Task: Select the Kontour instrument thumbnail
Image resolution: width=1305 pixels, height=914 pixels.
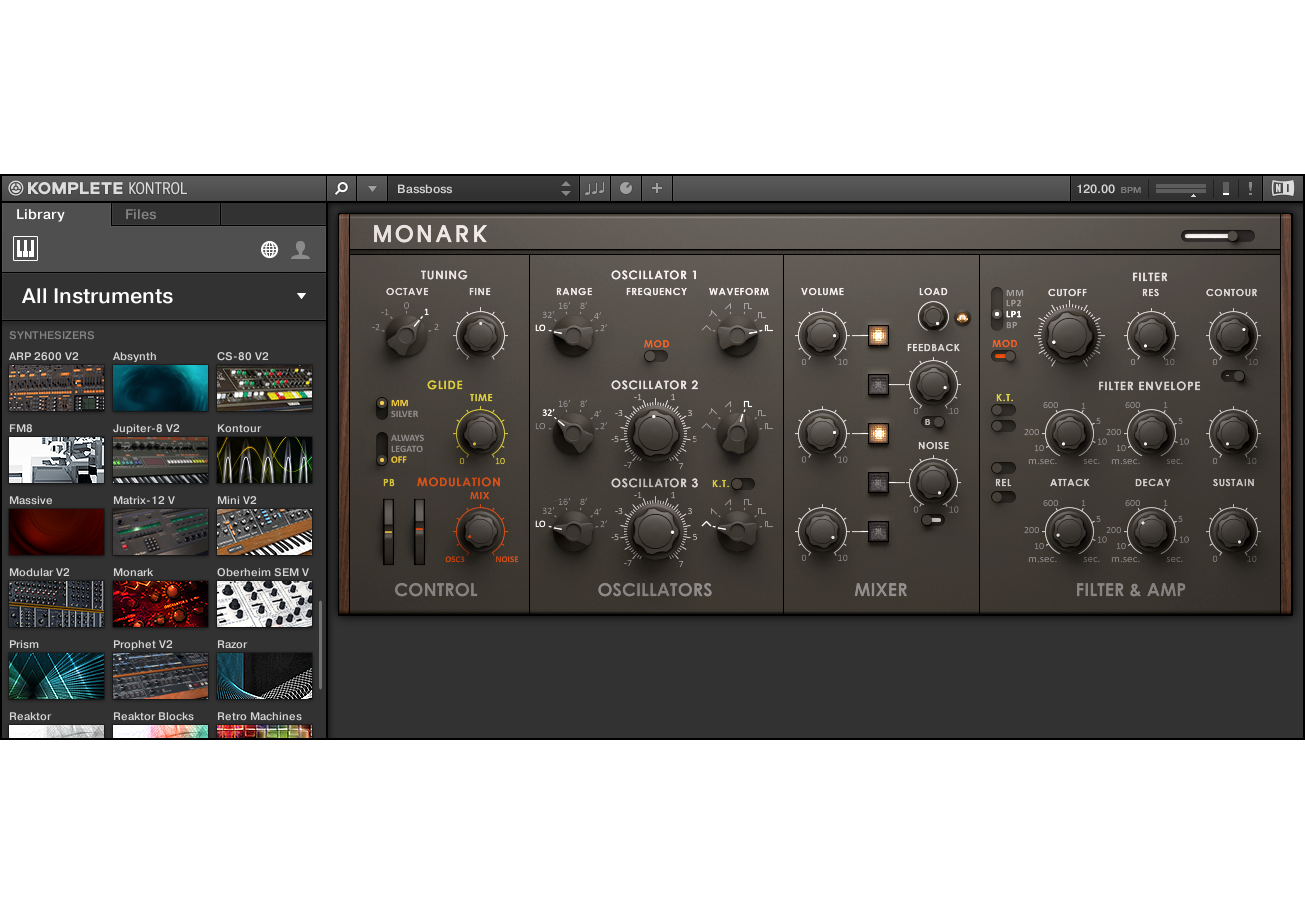Action: click(x=264, y=460)
